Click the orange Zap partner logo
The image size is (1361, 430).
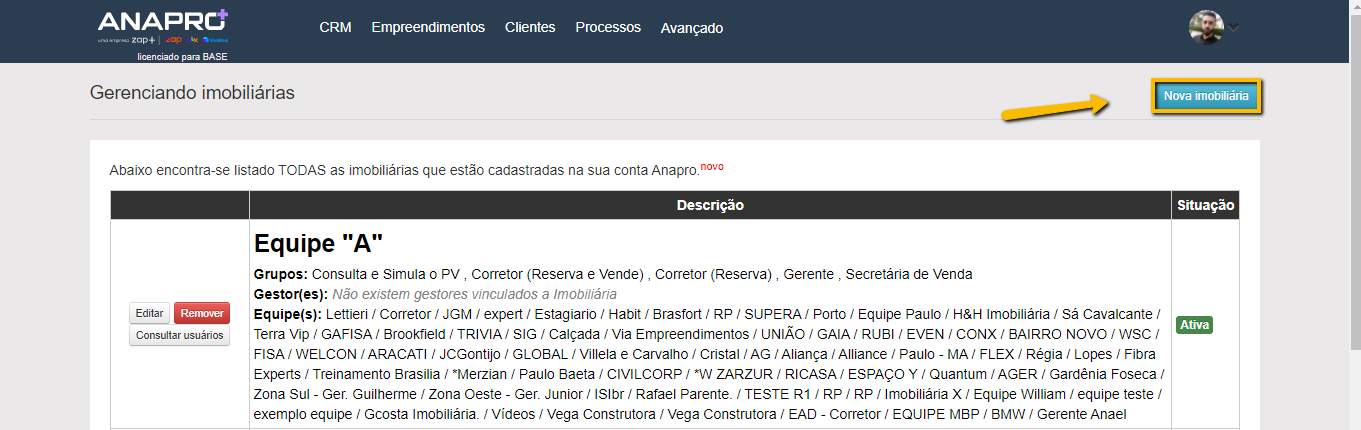click(x=172, y=40)
